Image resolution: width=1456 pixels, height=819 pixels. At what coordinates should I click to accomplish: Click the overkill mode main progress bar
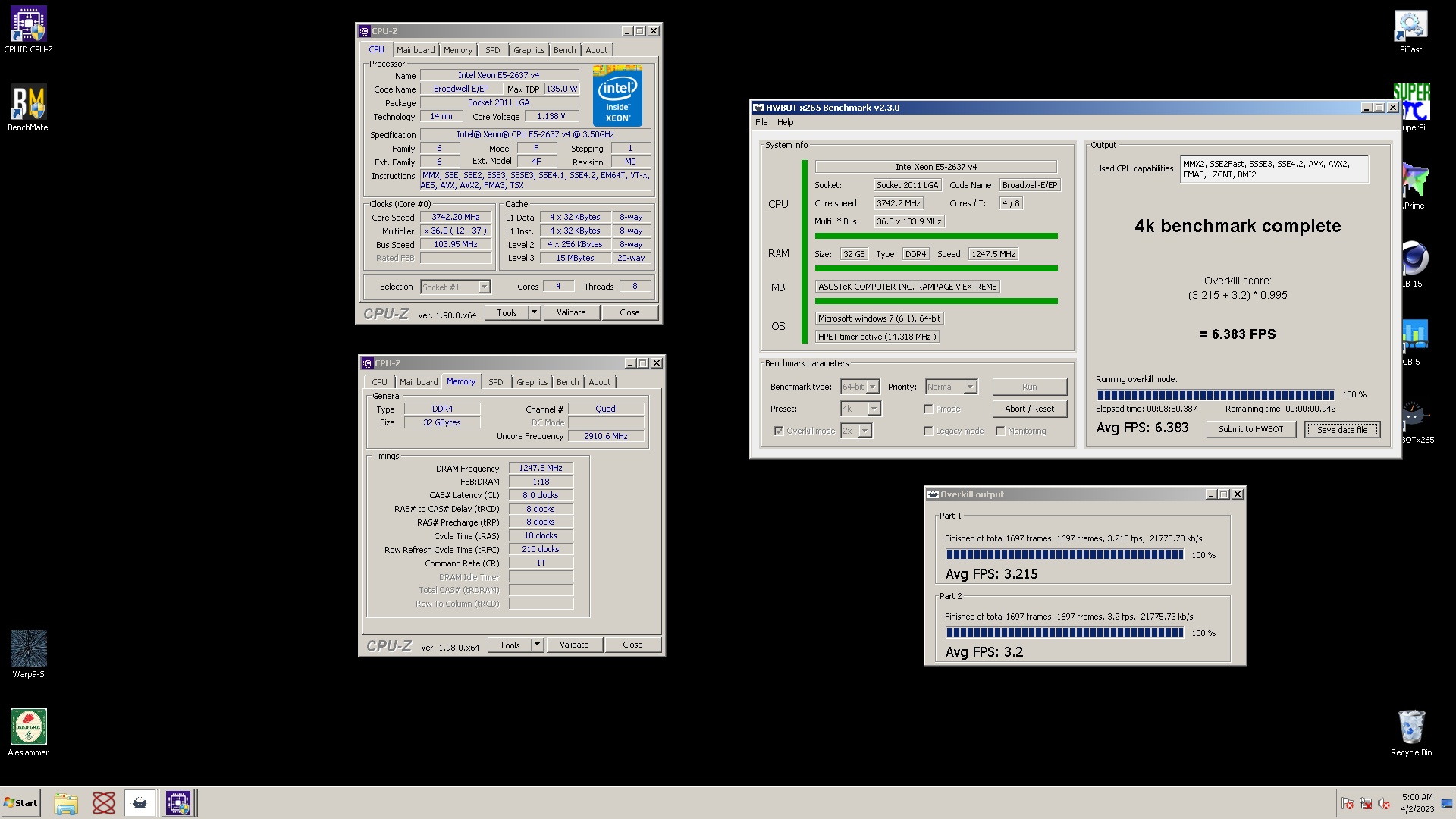1215,394
